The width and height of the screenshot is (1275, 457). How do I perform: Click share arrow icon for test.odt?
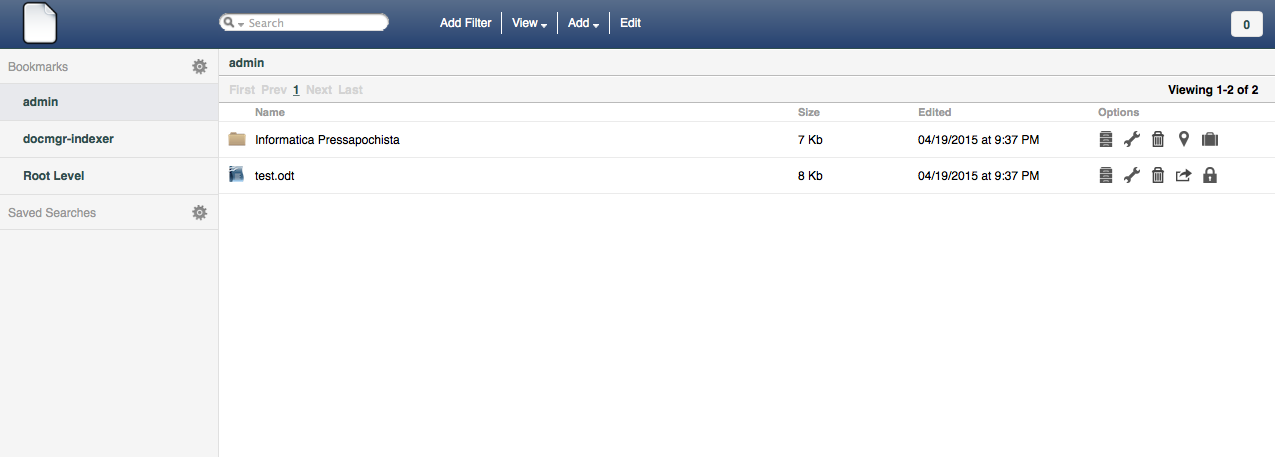tap(1184, 176)
